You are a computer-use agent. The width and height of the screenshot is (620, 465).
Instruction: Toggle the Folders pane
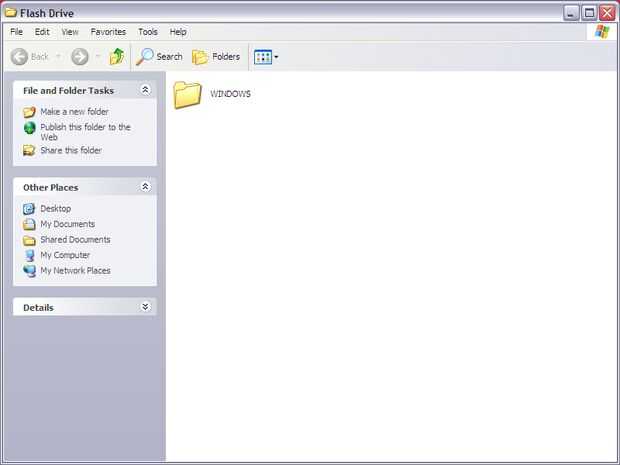click(x=216, y=57)
